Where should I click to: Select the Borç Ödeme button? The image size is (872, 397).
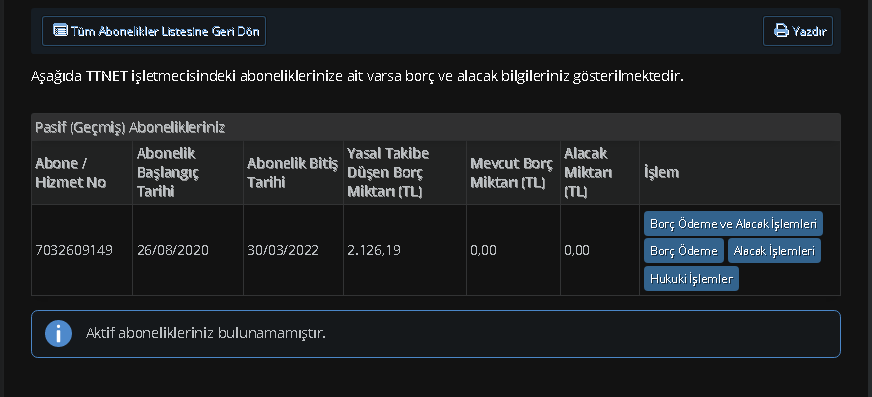point(683,251)
